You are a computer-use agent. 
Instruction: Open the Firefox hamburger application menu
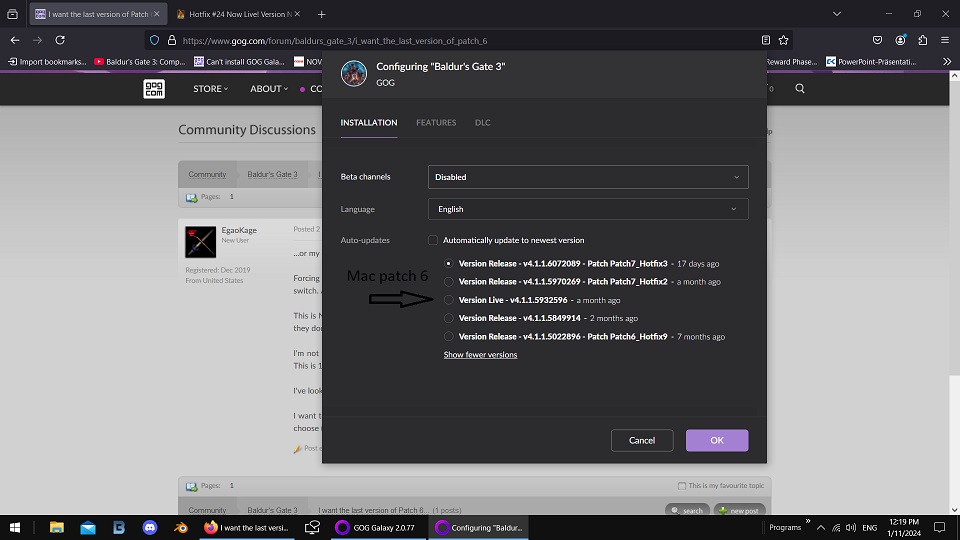(x=945, y=40)
